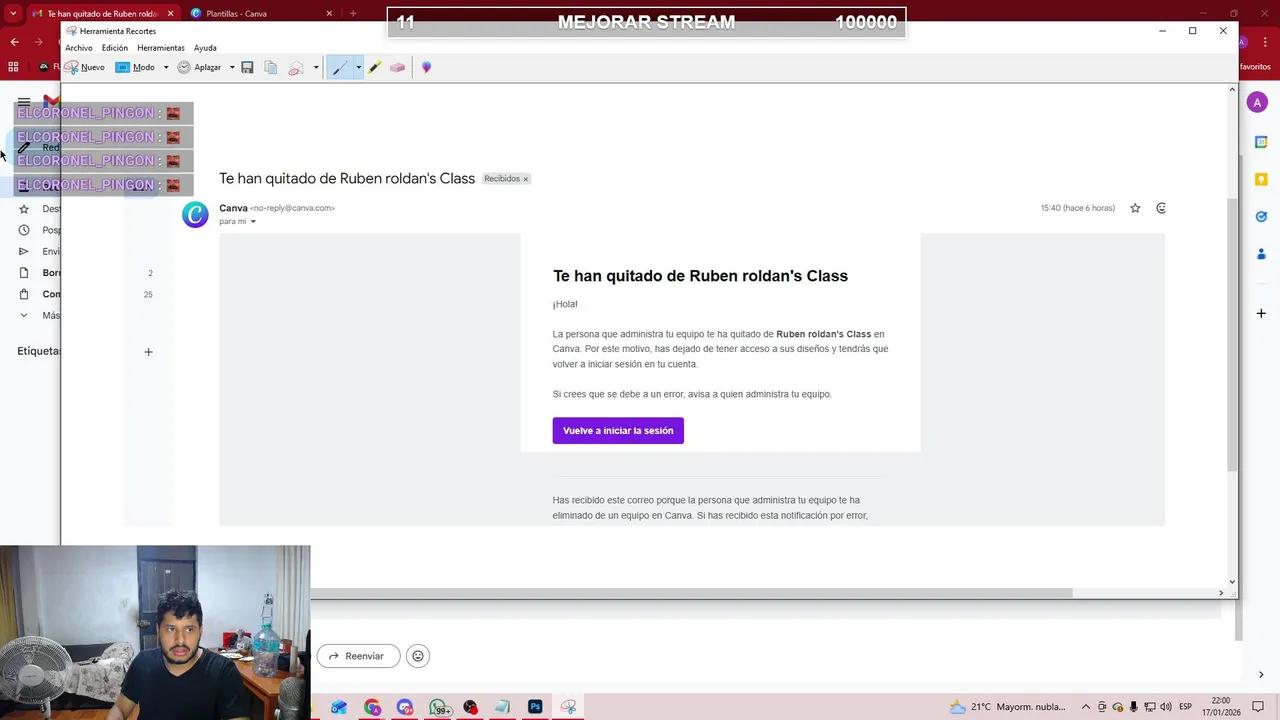Viewport: 1280px width, 720px height.
Task: Click the Send snip envelope icon
Action: (296, 67)
